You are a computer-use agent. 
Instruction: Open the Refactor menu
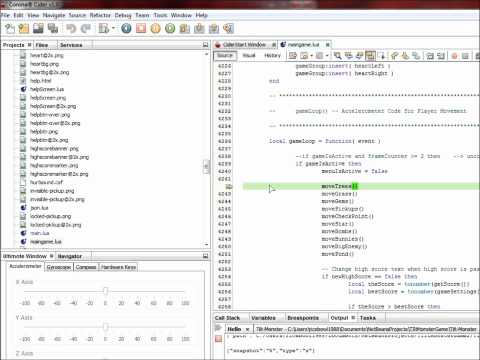coord(100,15)
